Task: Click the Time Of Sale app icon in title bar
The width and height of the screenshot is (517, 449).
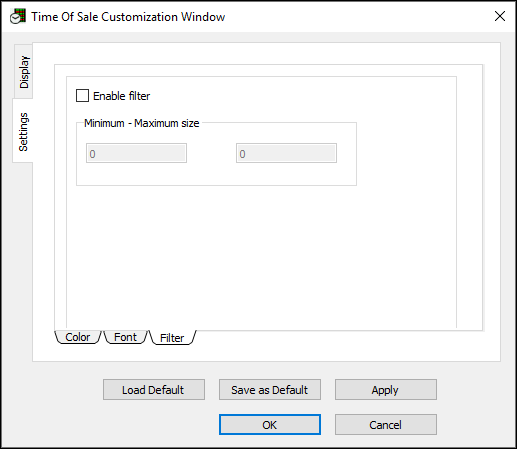Action: tap(18, 17)
